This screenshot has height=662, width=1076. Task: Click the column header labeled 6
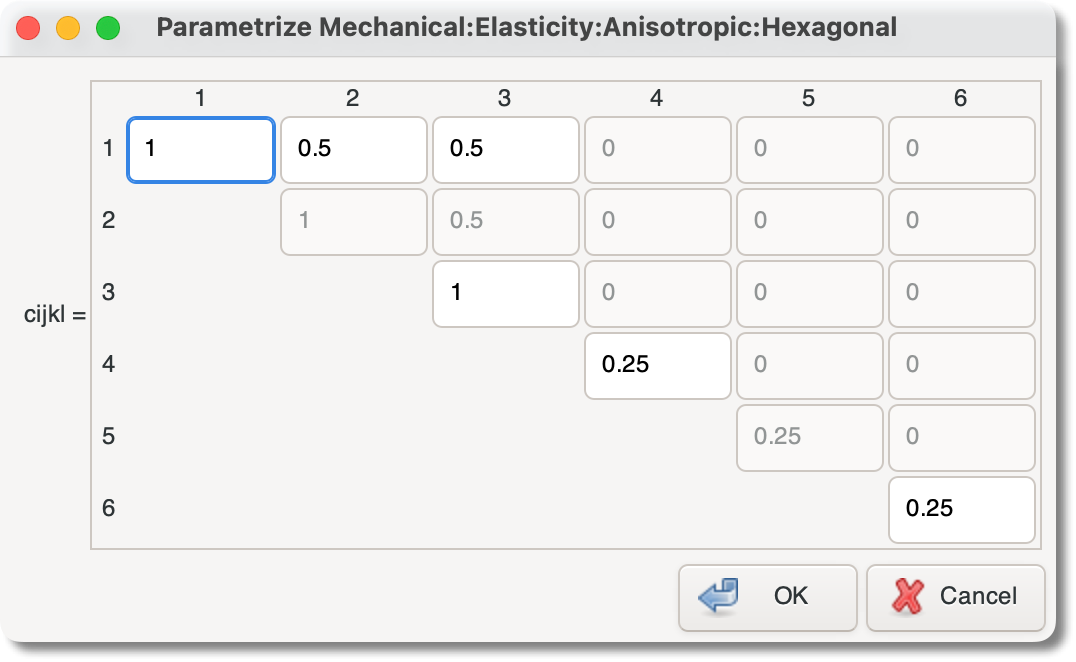tap(961, 99)
